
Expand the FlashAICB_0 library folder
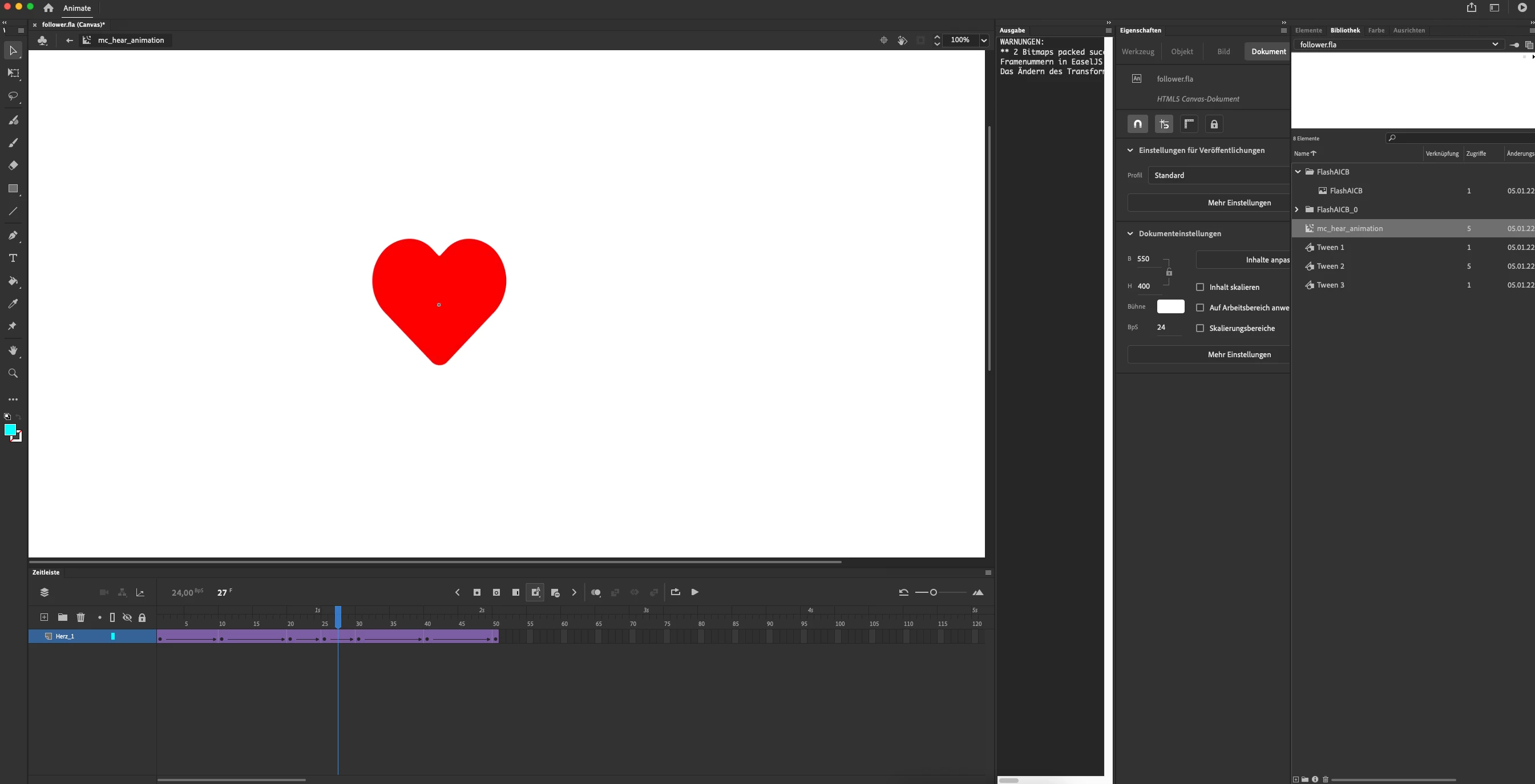1297,210
